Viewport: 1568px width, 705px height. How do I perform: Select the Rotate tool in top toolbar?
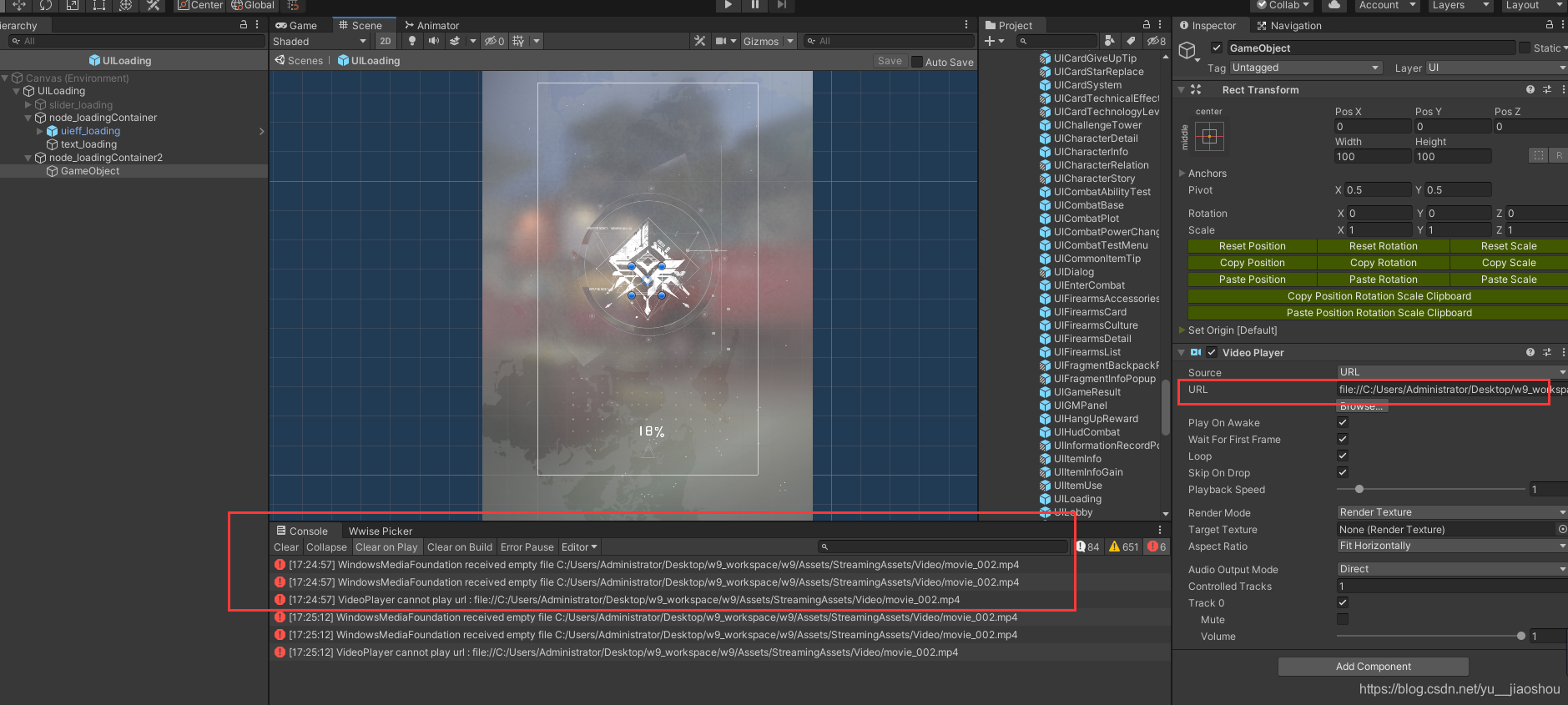tap(45, 5)
